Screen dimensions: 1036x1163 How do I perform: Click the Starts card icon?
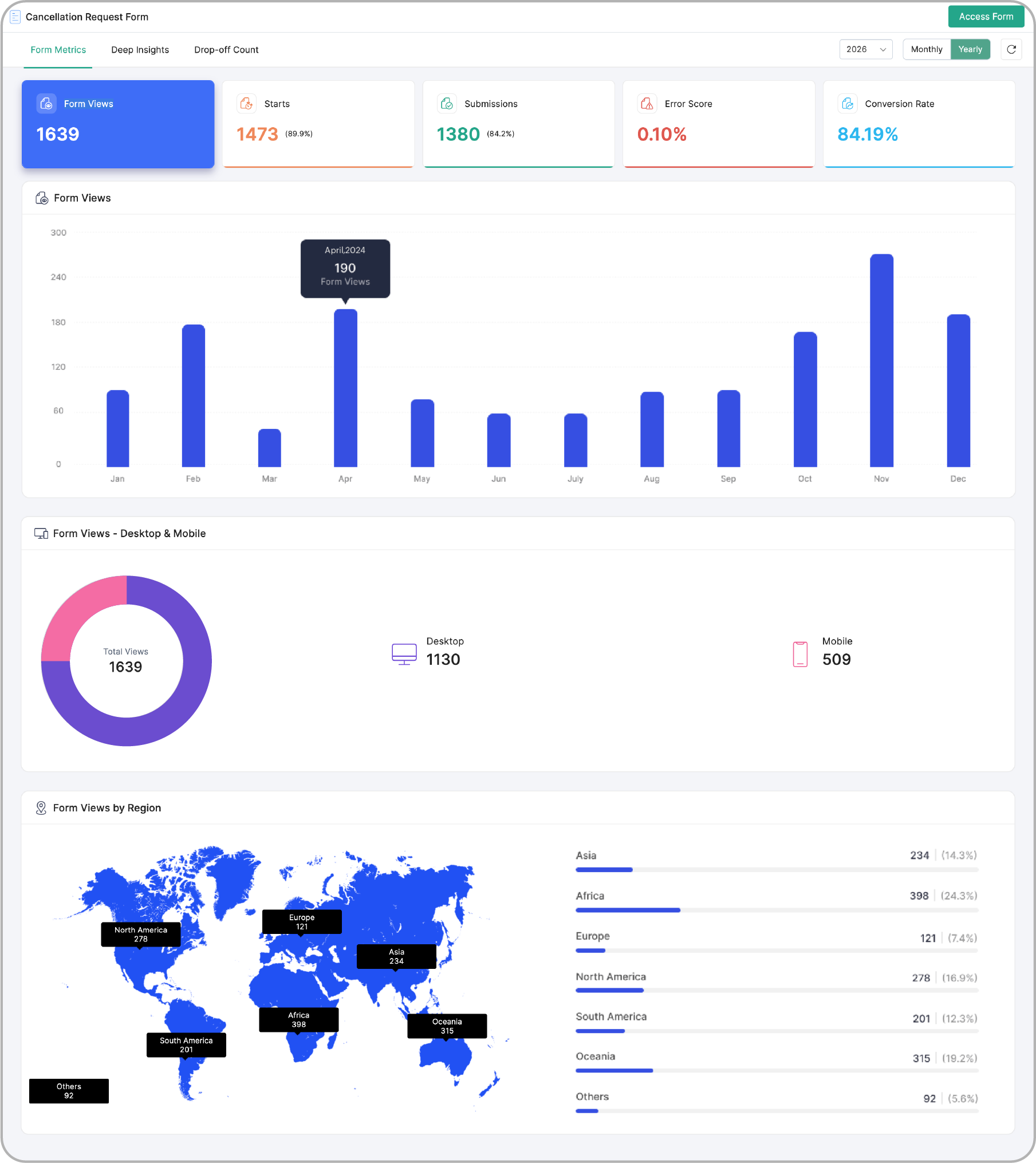click(x=246, y=104)
